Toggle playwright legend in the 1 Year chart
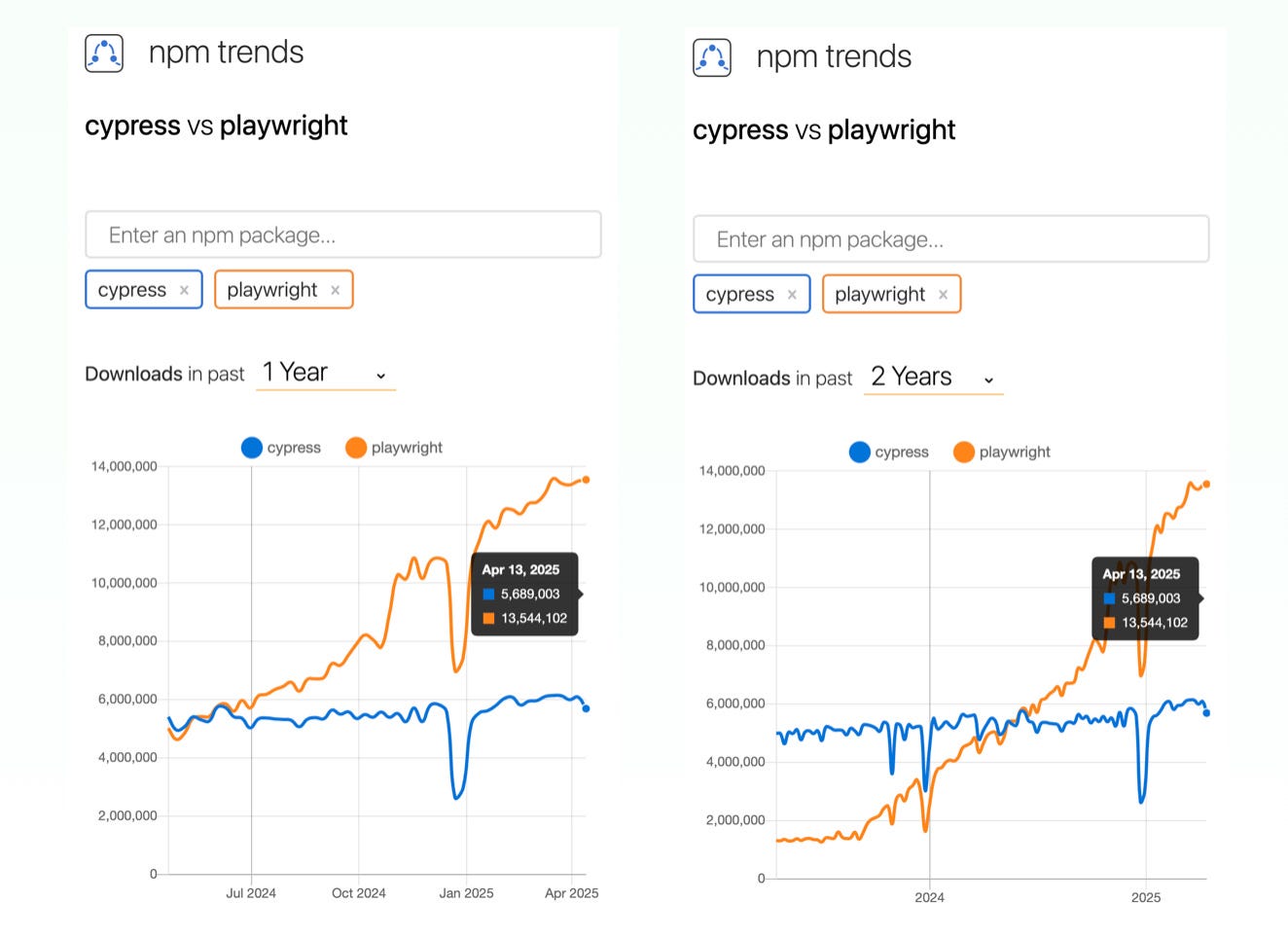This screenshot has width=1288, height=938. point(394,448)
